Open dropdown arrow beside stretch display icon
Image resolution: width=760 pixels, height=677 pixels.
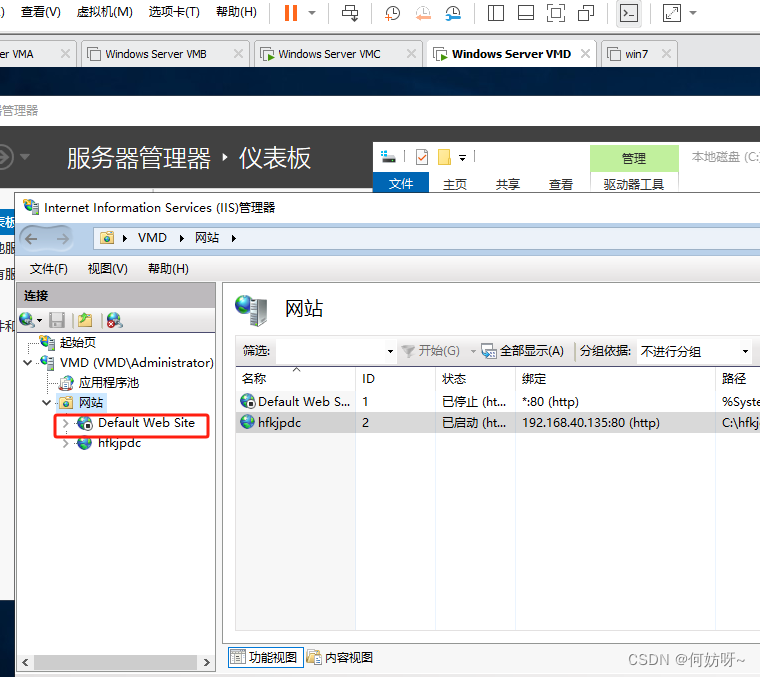tap(693, 13)
